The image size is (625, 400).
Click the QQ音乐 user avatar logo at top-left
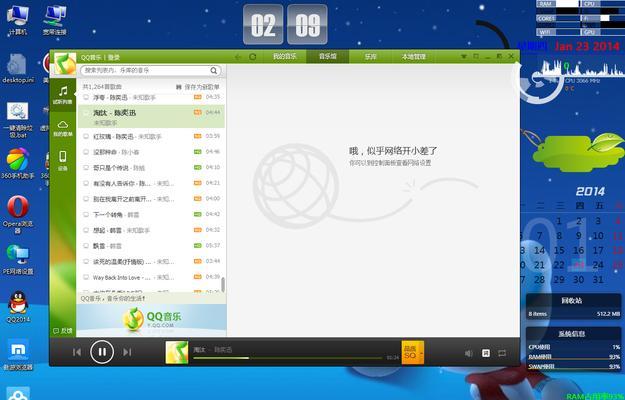click(65, 63)
